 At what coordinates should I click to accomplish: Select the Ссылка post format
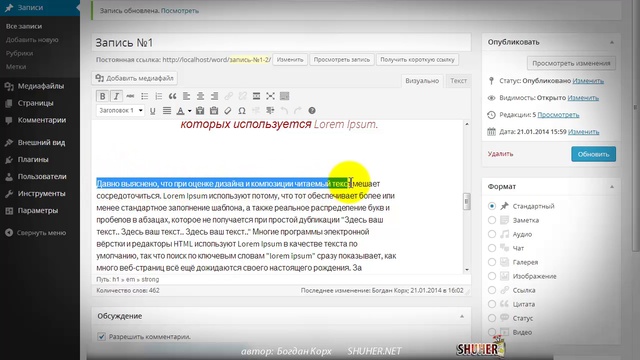coord(492,290)
